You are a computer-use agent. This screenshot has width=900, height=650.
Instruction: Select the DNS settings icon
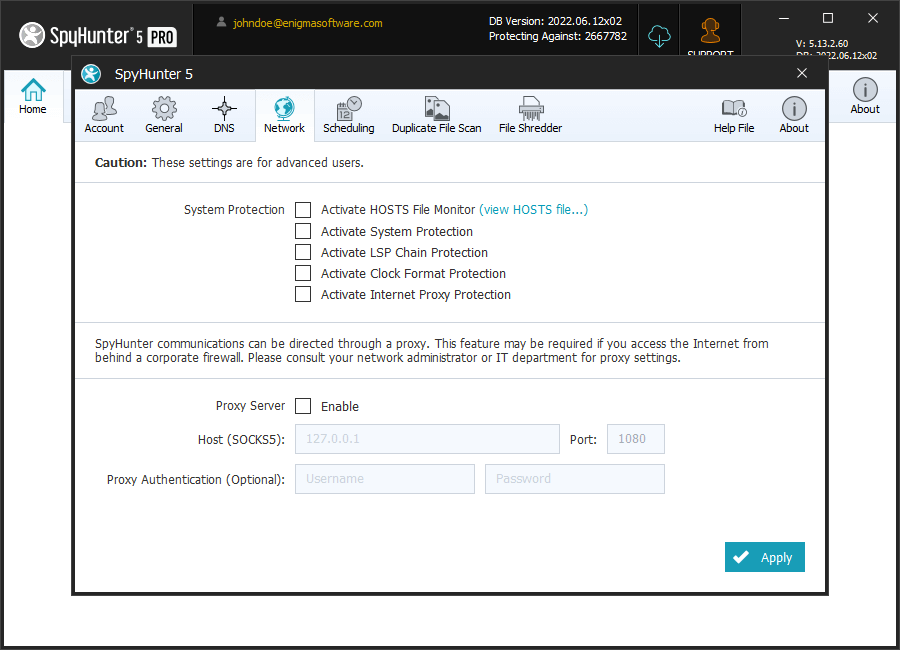click(x=224, y=109)
